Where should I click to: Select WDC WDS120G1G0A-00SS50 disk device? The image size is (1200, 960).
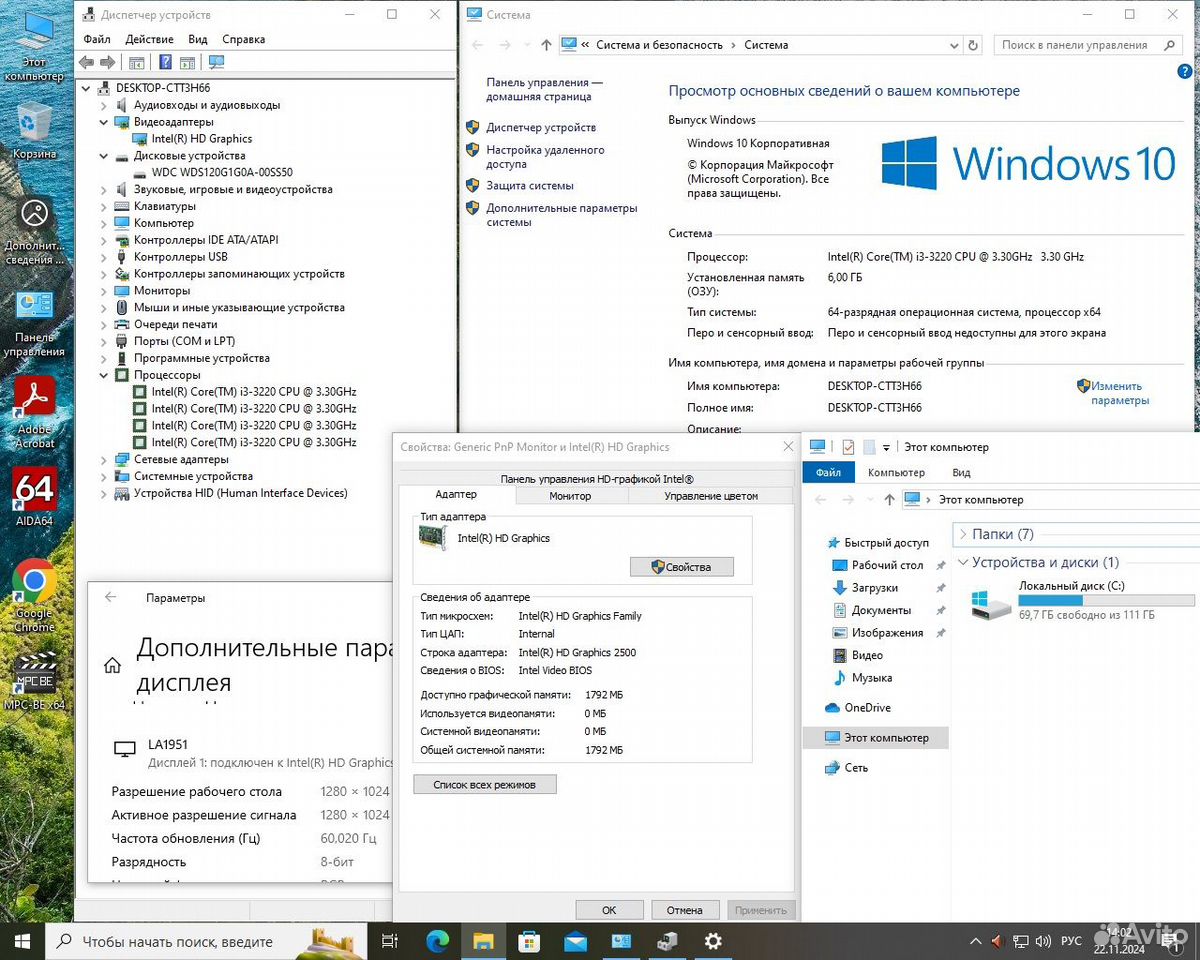tap(222, 172)
